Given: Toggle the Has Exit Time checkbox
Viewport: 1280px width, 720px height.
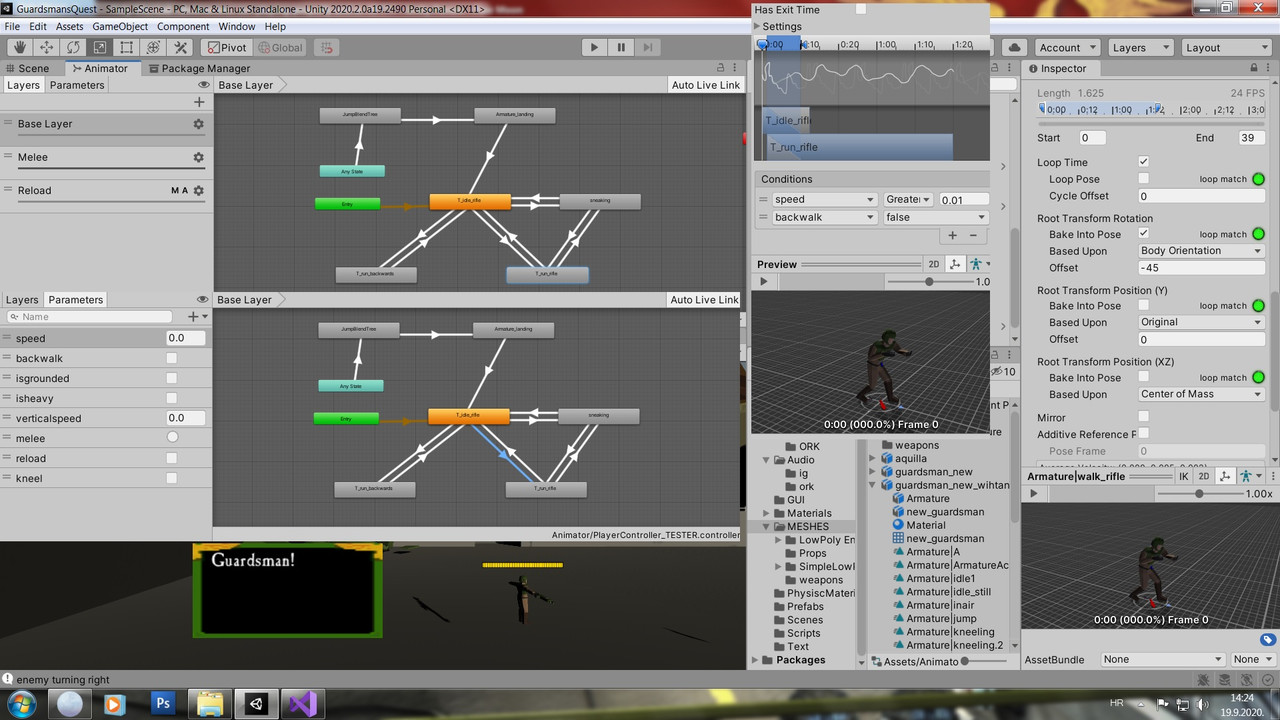Looking at the screenshot, I should [861, 9].
